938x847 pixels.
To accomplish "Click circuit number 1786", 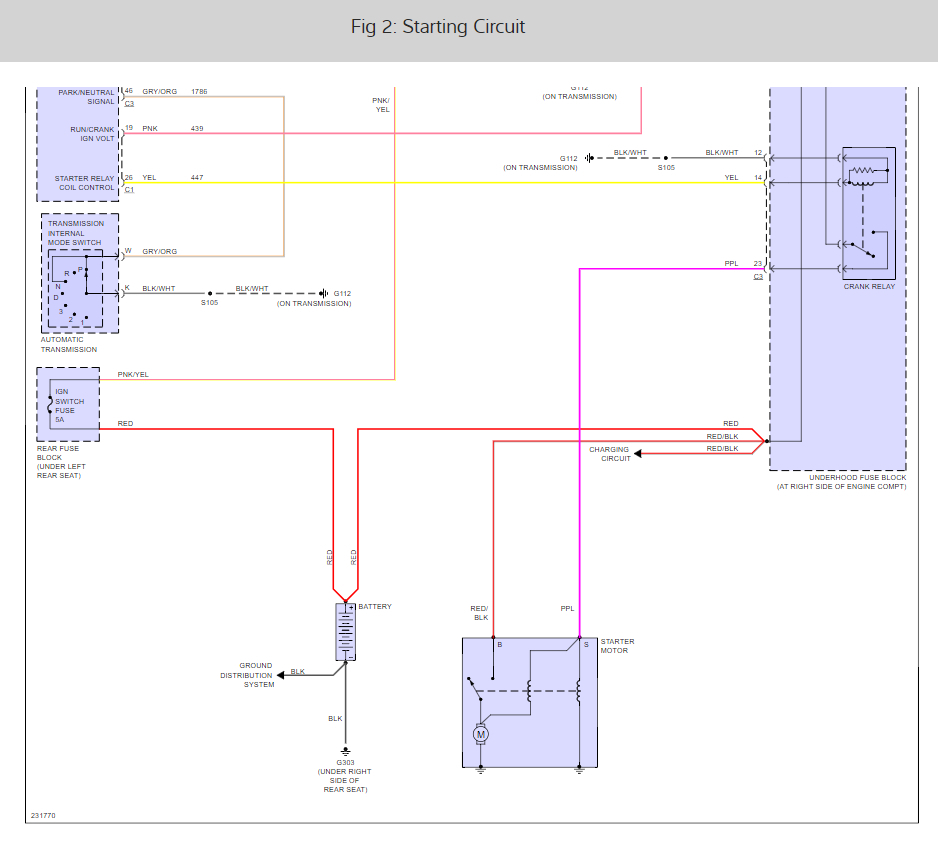I will 199,92.
